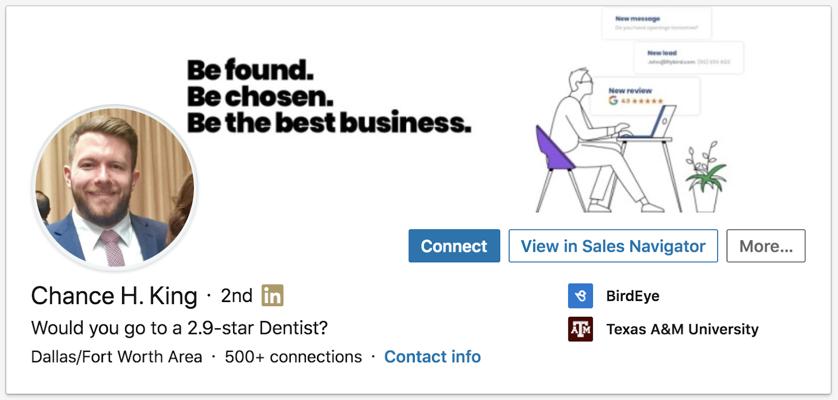Expand the More... options menu
Viewport: 838px width, 400px height.
pyautogui.click(x=765, y=246)
